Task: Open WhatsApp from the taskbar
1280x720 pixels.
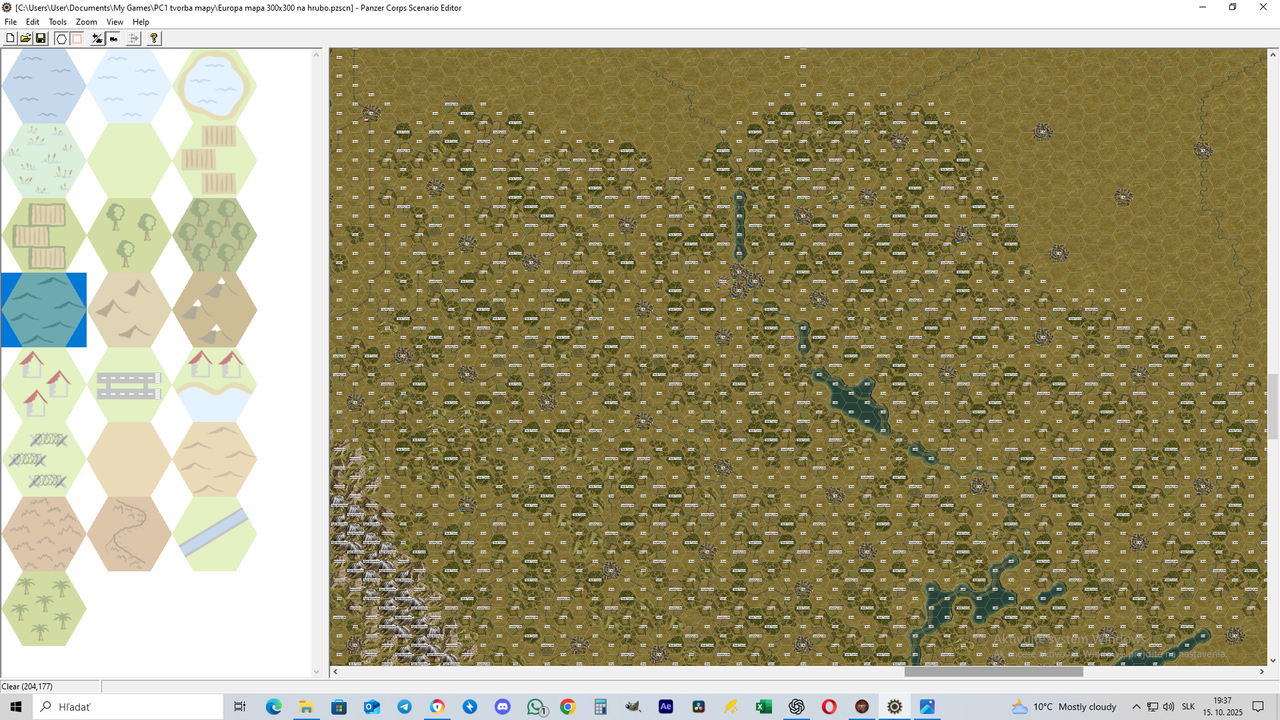Action: [x=535, y=707]
